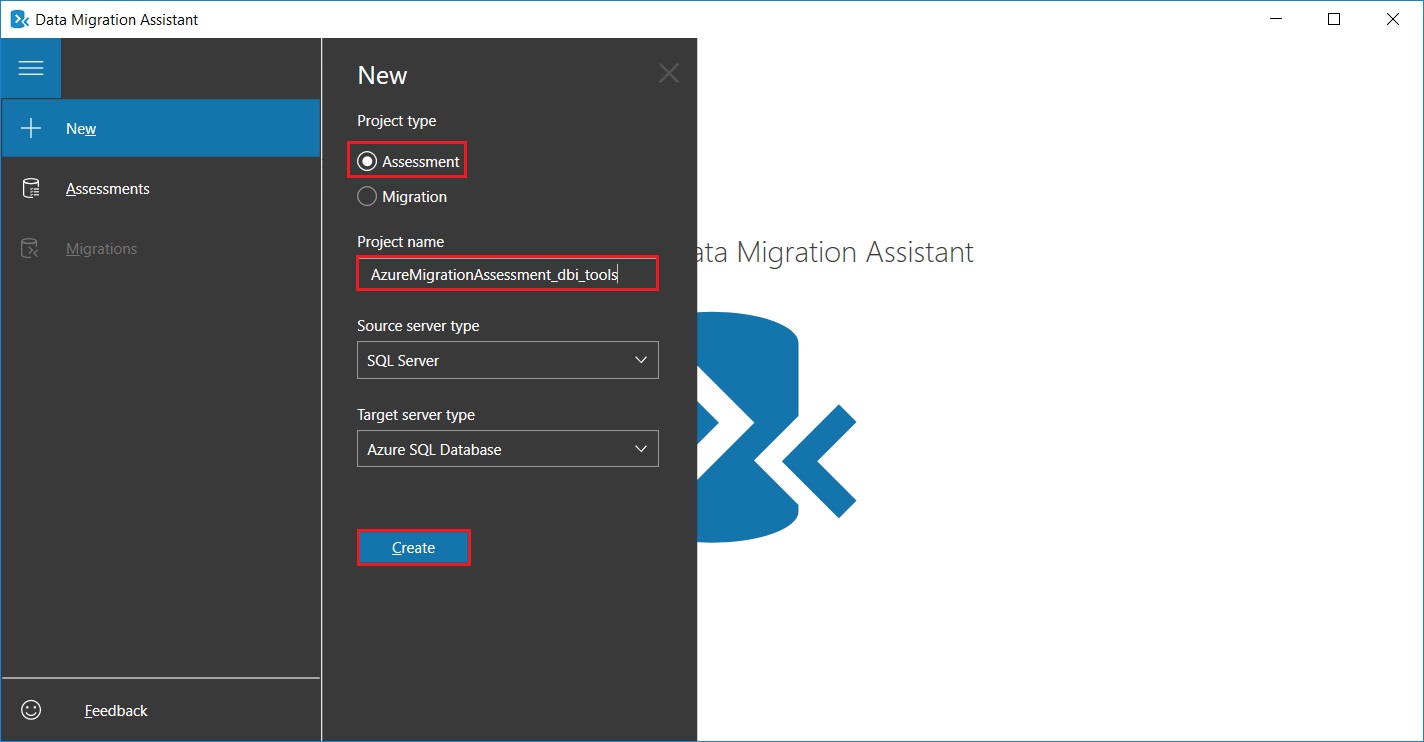Screen dimensions: 1424x742
Task: Close the Data Migration Assistant window
Action: click(1393, 19)
